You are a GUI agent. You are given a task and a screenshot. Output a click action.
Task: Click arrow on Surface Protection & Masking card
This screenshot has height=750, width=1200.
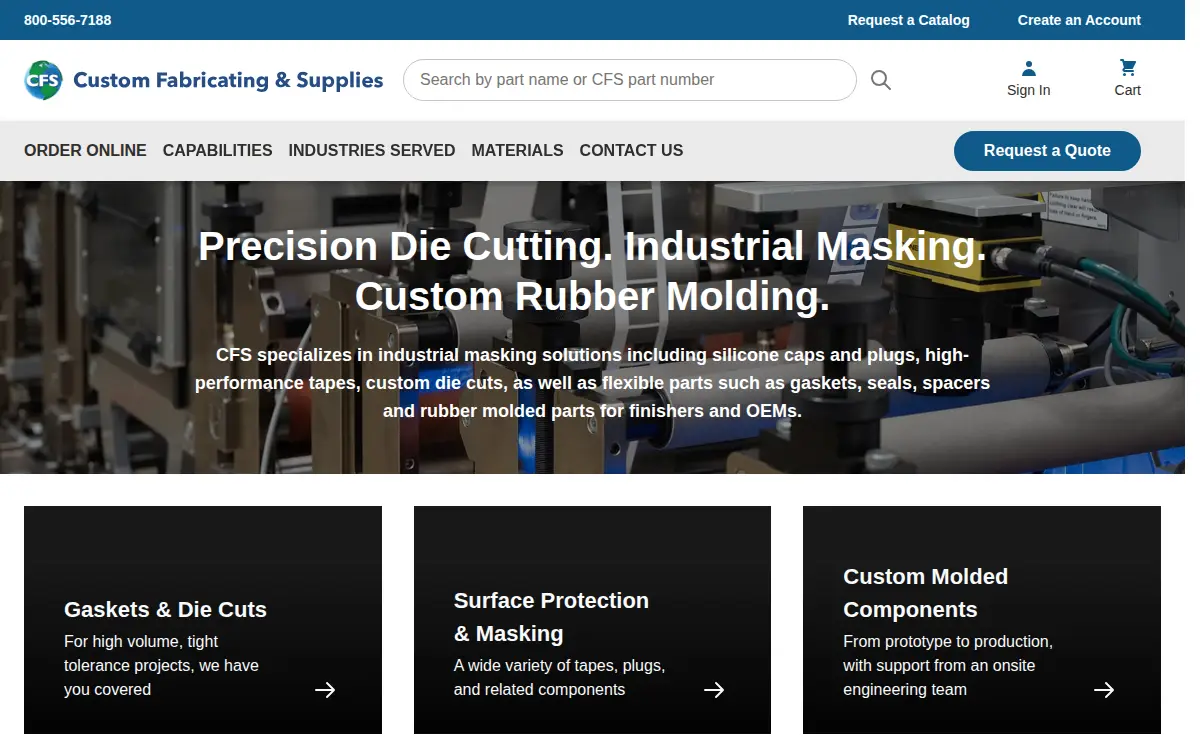click(714, 690)
